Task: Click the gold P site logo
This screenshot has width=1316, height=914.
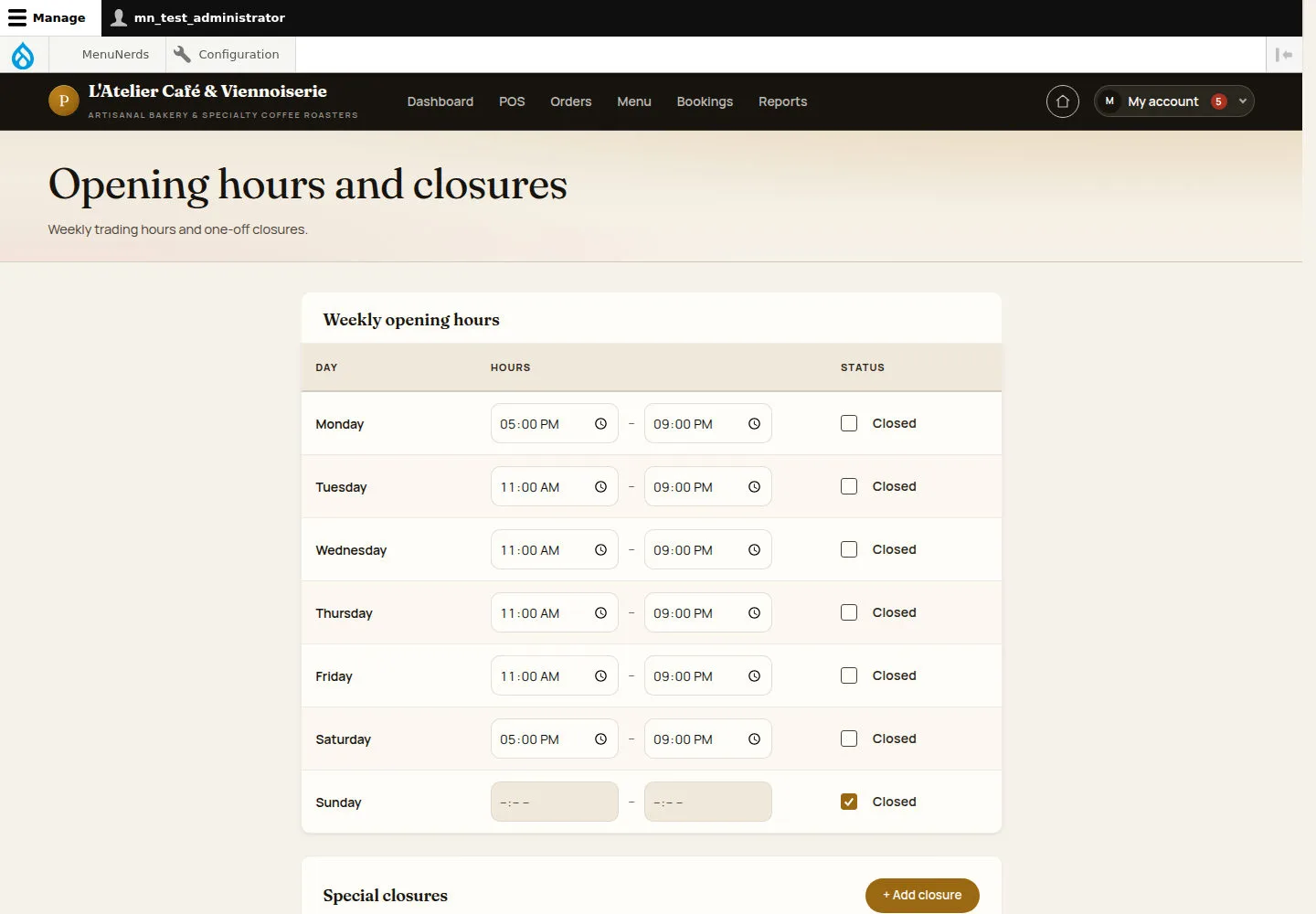Action: (63, 101)
